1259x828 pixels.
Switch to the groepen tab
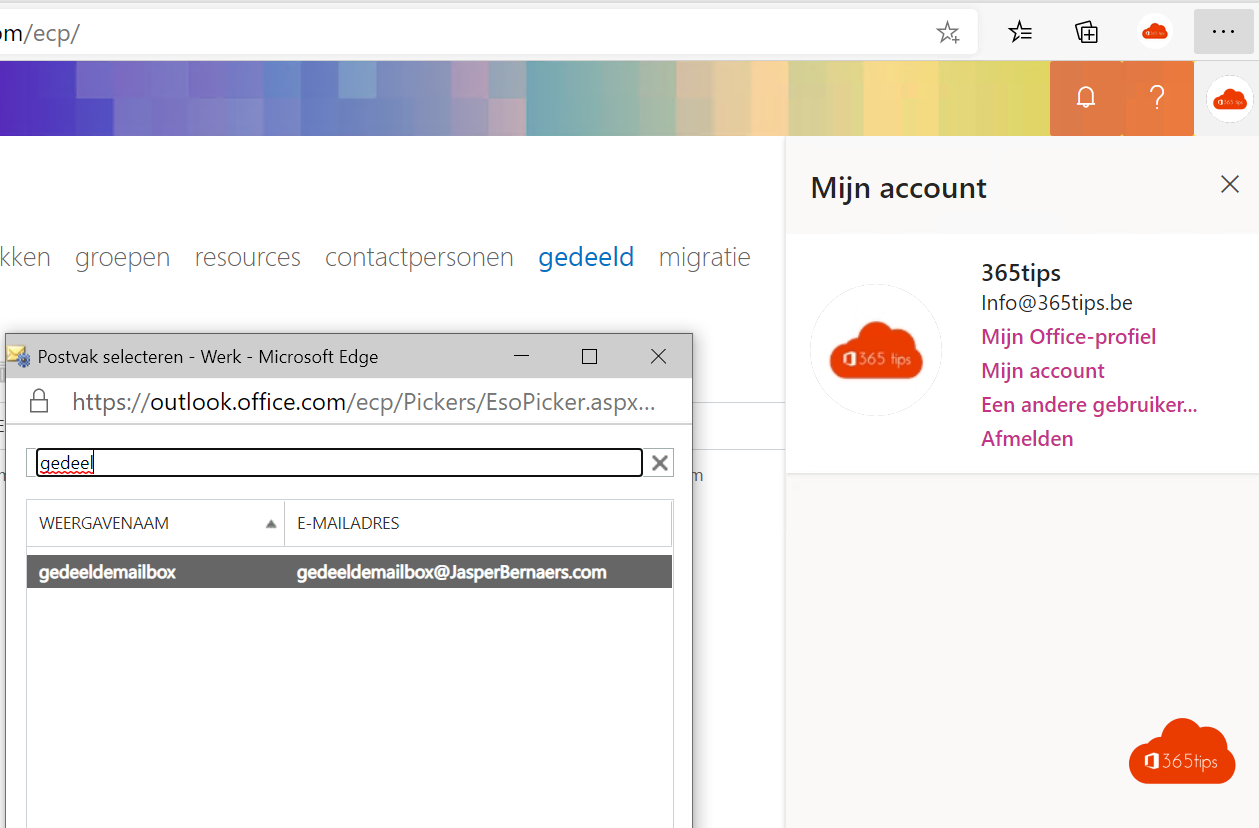122,257
